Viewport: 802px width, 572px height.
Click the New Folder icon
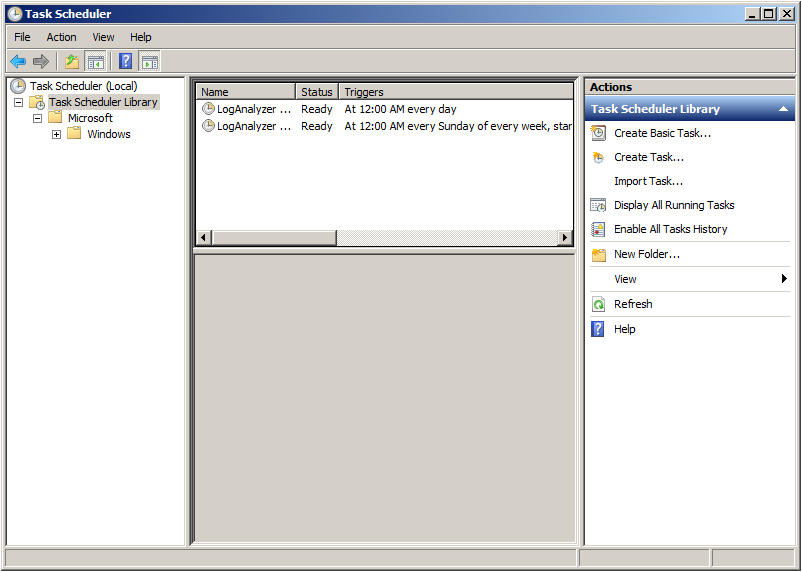(598, 254)
